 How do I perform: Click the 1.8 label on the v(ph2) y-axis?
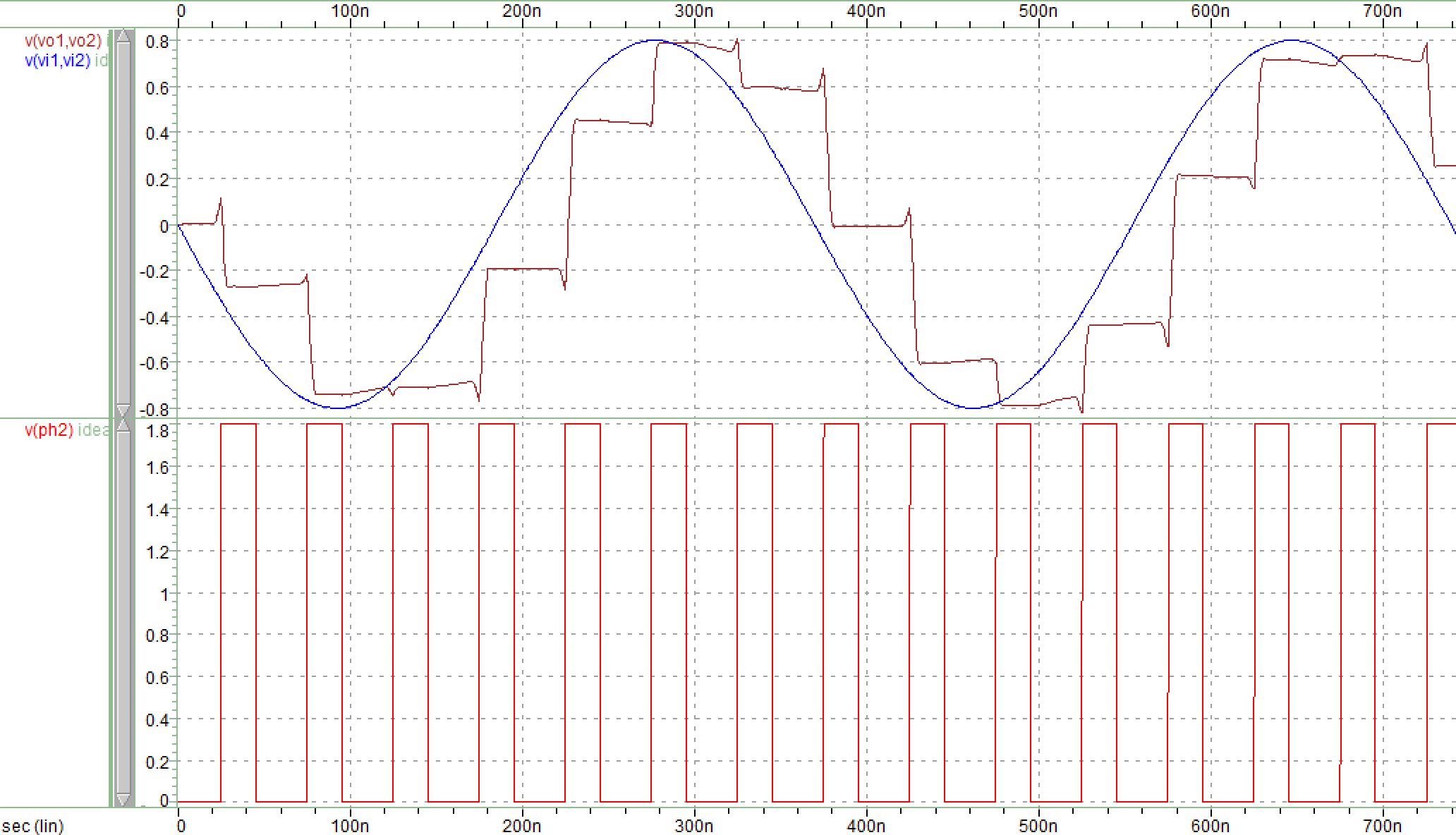157,431
